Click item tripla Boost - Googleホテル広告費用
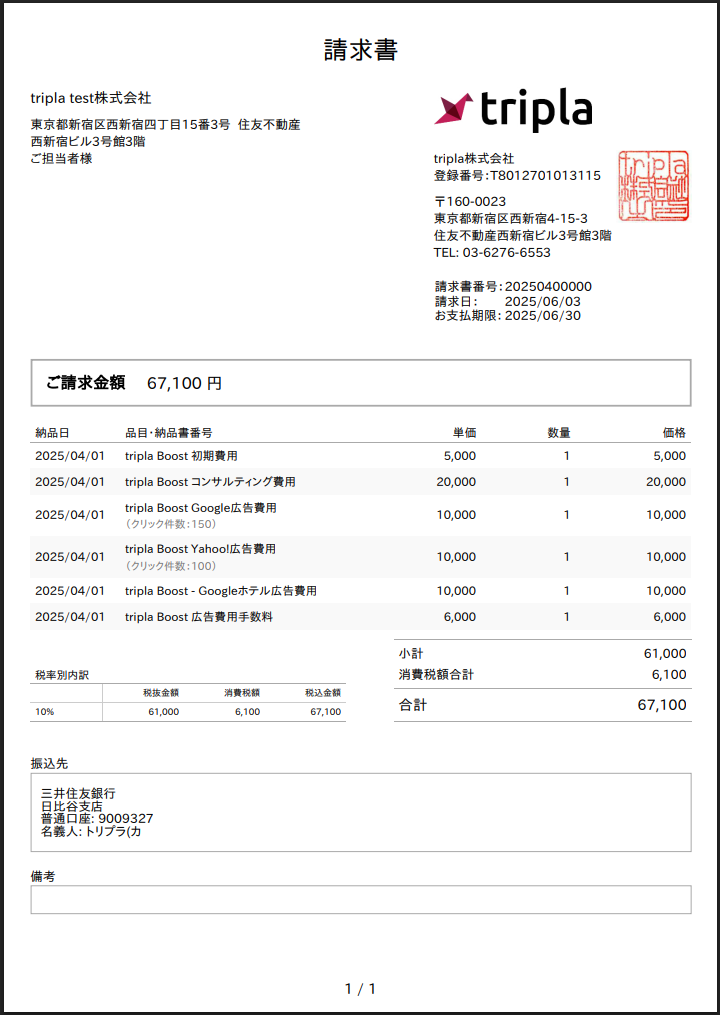Screen dimensions: 720x1015 tap(221, 591)
